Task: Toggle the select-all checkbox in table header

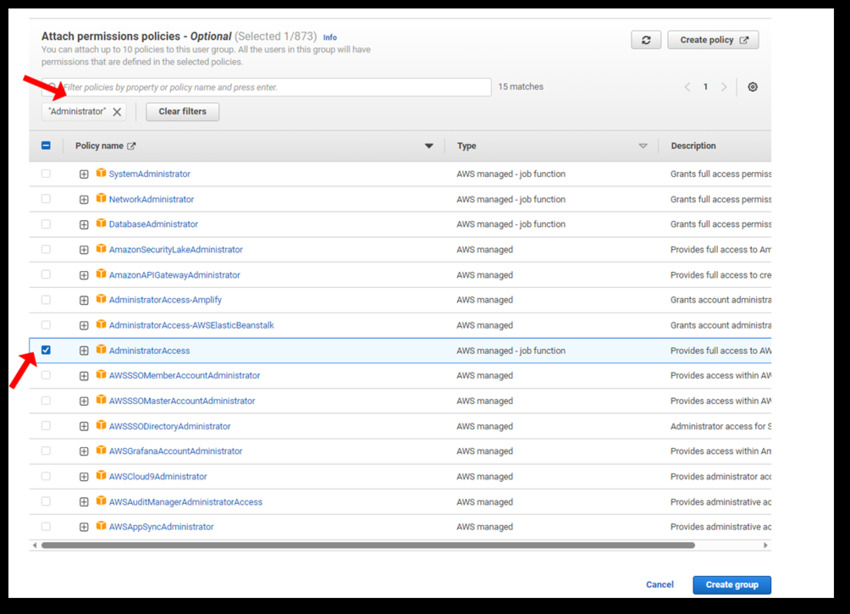Action: [x=46, y=146]
